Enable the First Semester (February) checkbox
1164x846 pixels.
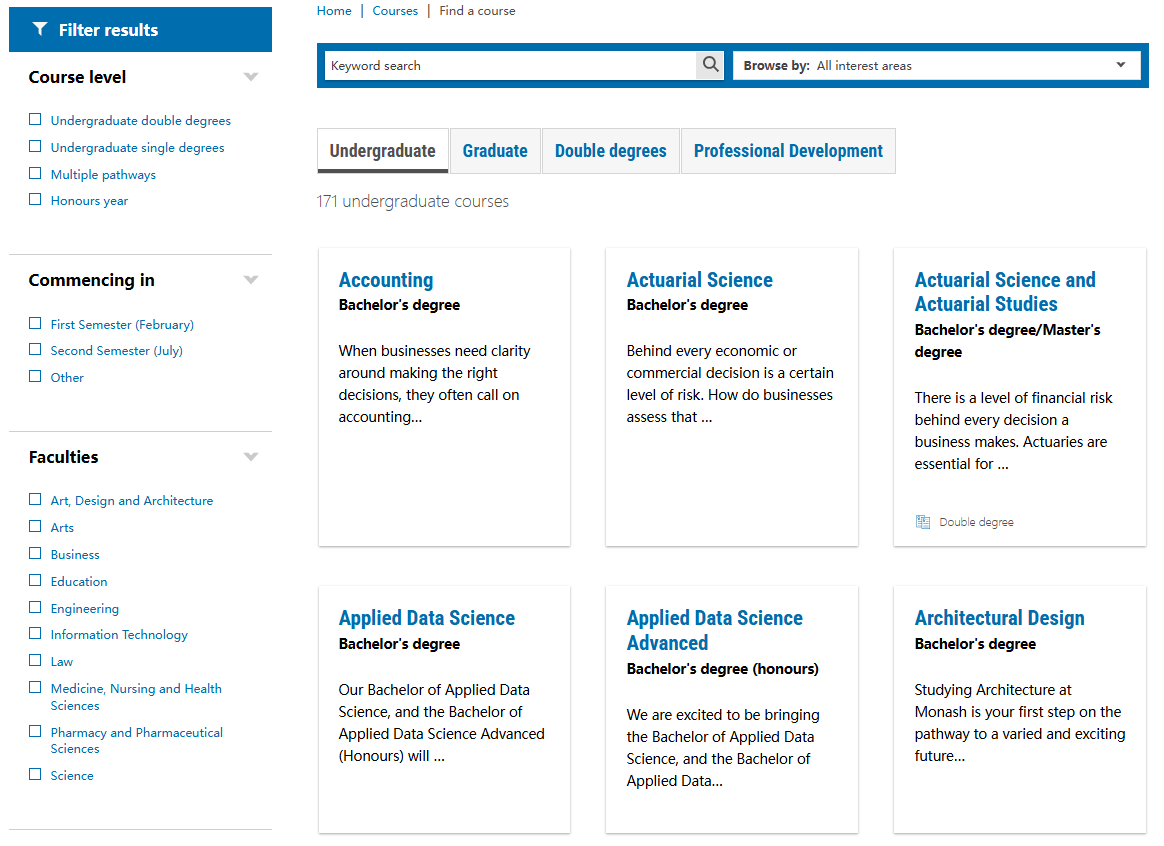tap(35, 324)
